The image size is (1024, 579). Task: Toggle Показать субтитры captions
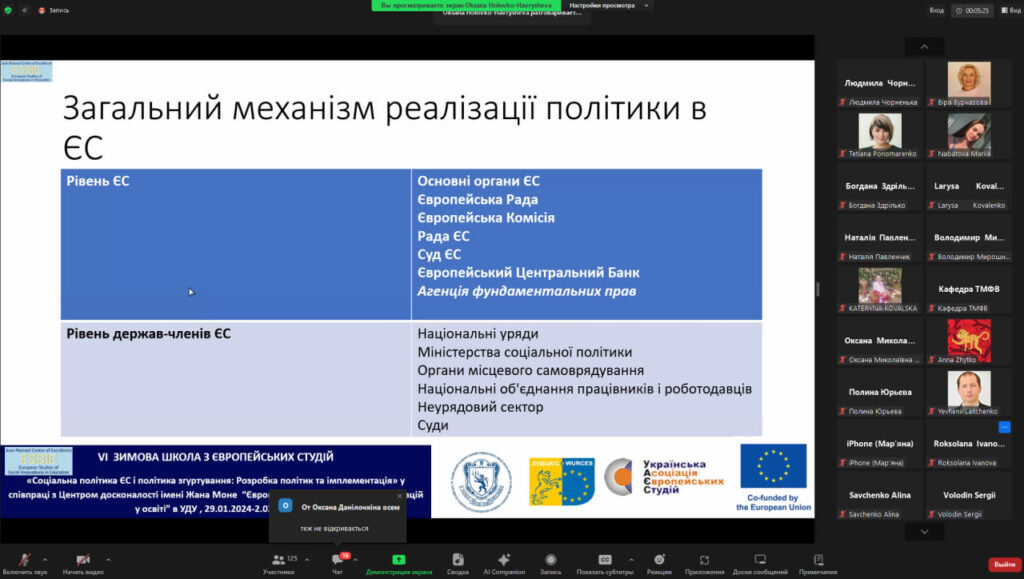click(x=604, y=560)
